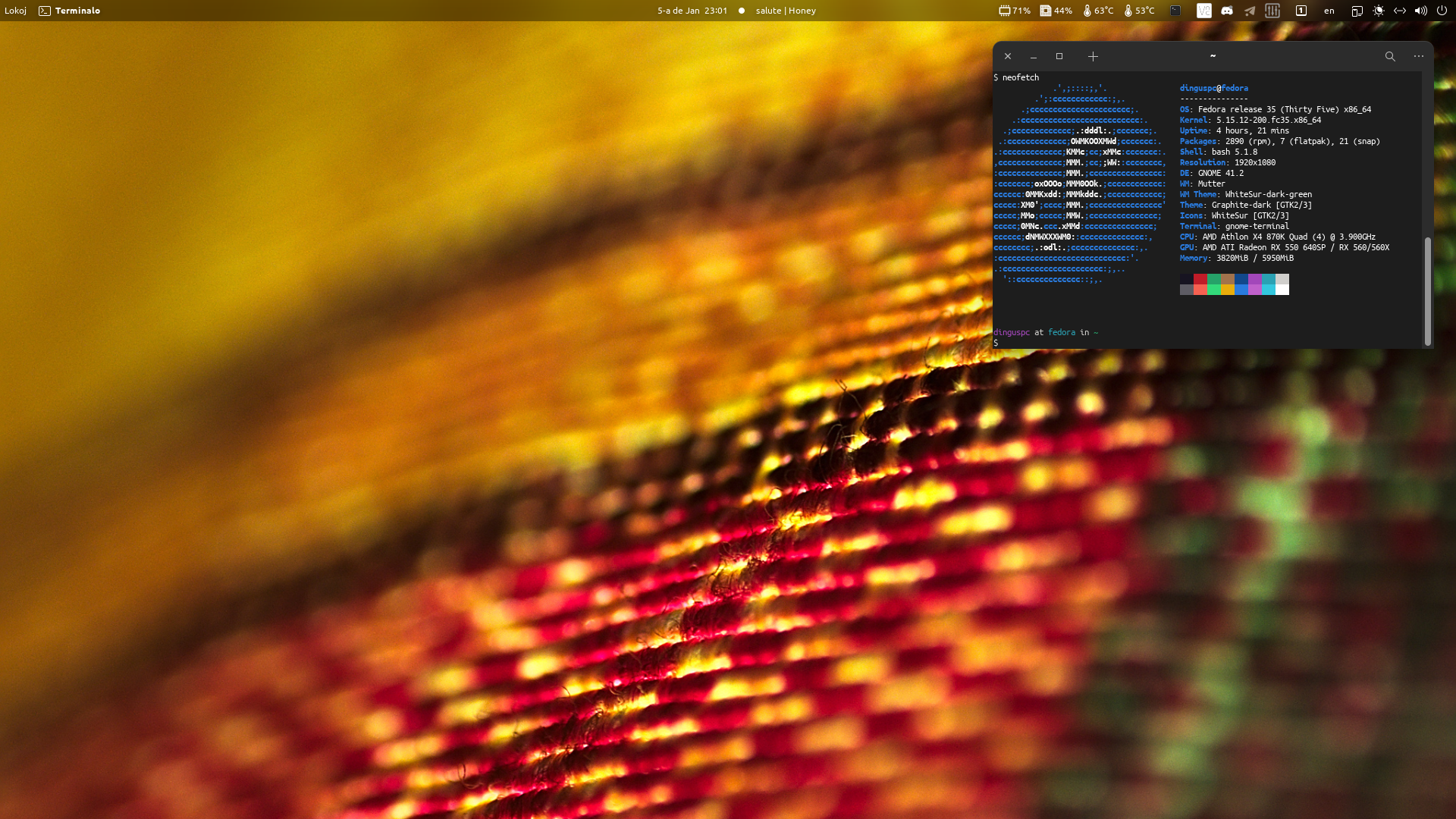Click the Discord tray icon
Viewport: 1456px width, 819px height.
[x=1227, y=11]
